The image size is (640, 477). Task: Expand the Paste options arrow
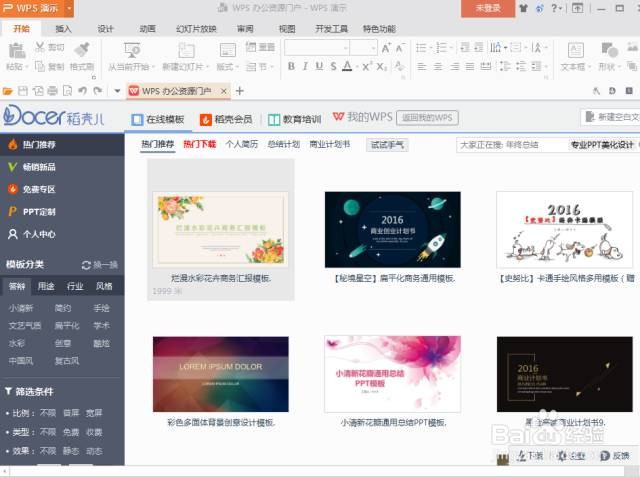point(27,67)
